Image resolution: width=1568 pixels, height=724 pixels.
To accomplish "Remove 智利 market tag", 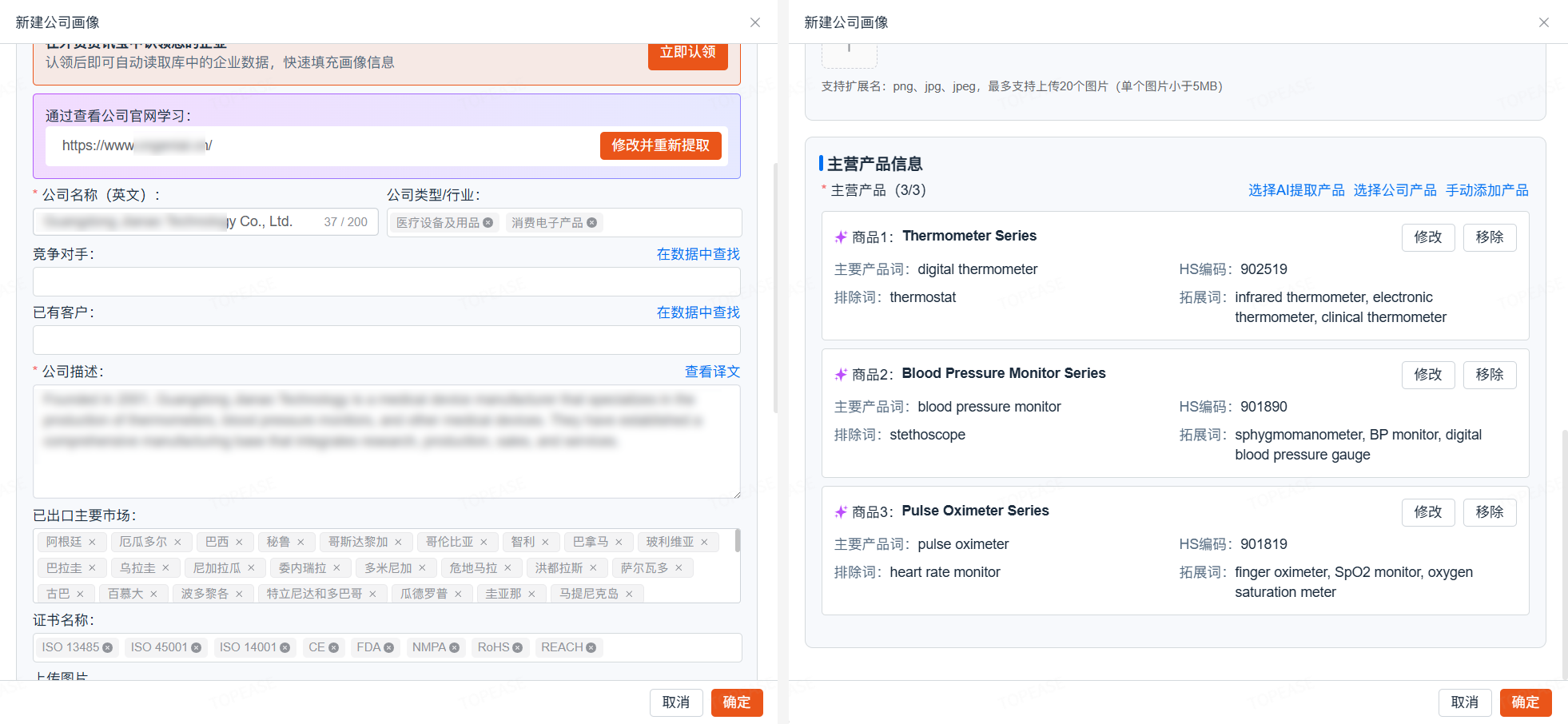I will click(x=545, y=542).
